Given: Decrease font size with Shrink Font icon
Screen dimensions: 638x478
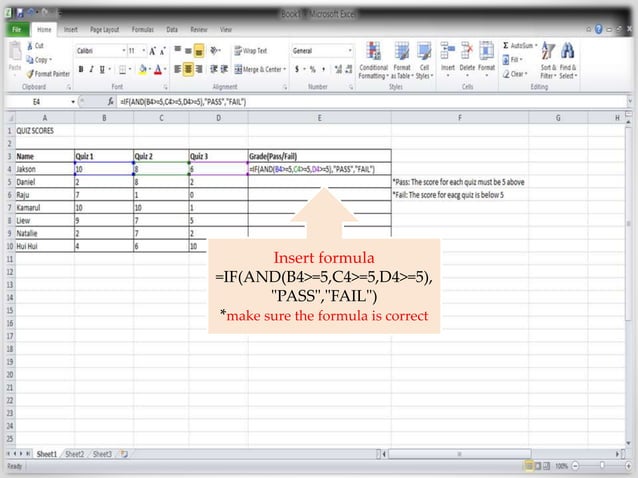Looking at the screenshot, I should (x=162, y=51).
